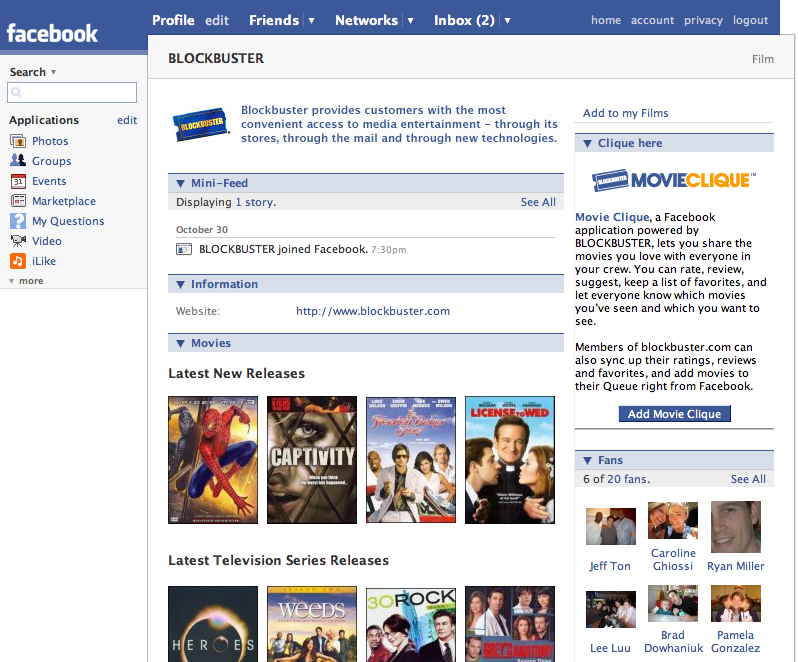Click the Add Movie Clique button
The image size is (798, 662).
[x=674, y=414]
